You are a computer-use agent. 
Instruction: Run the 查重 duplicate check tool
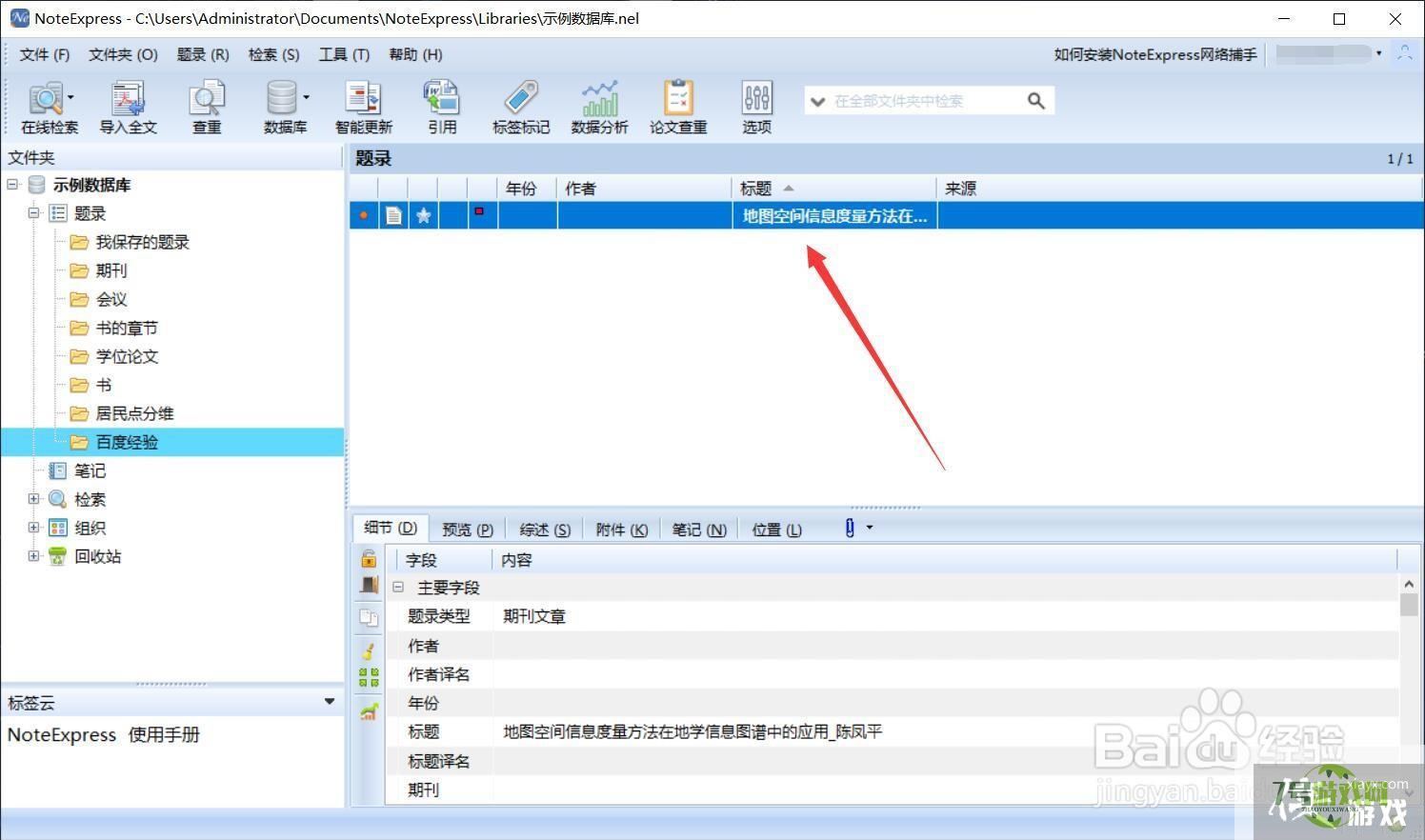coord(207,107)
